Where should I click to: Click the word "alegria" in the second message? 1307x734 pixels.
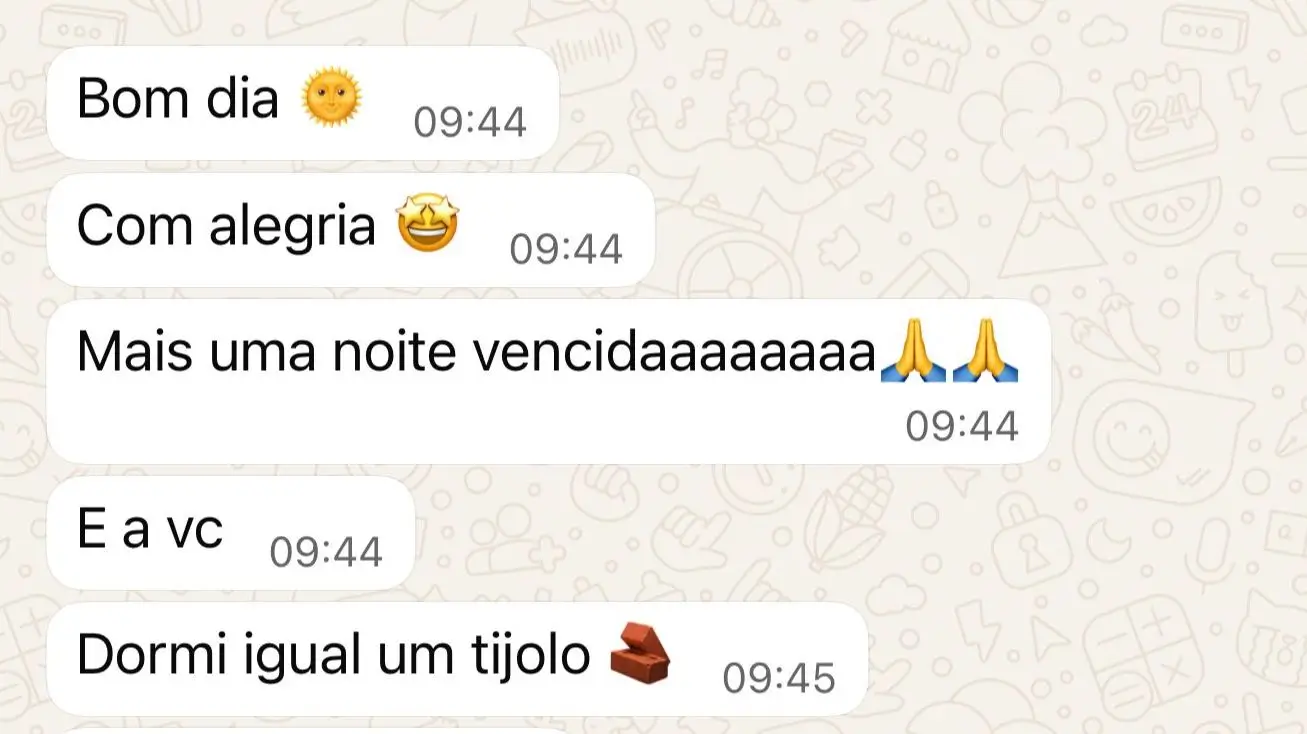coord(292,227)
